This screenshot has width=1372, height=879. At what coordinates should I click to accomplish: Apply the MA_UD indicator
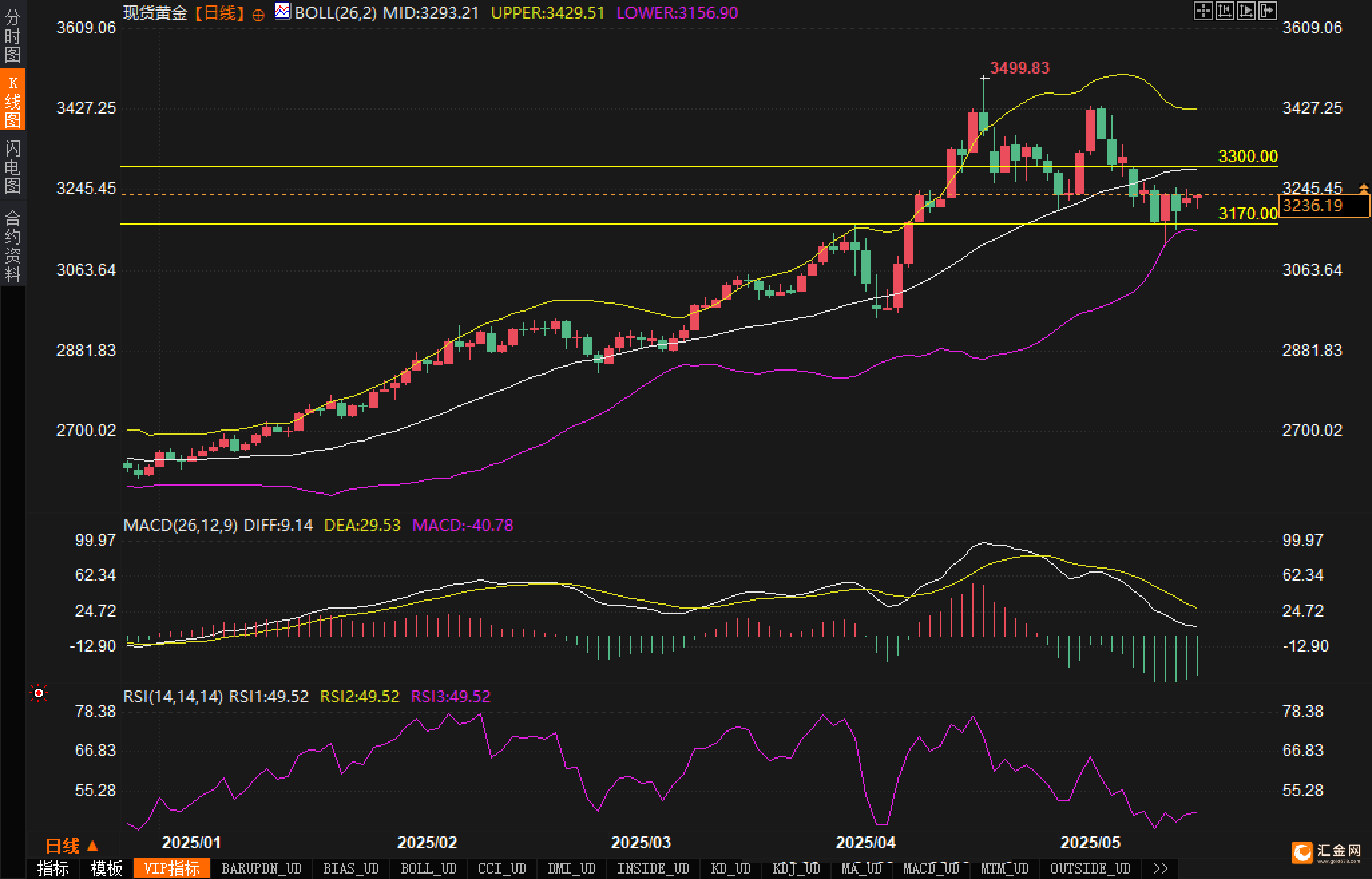pyautogui.click(x=862, y=868)
